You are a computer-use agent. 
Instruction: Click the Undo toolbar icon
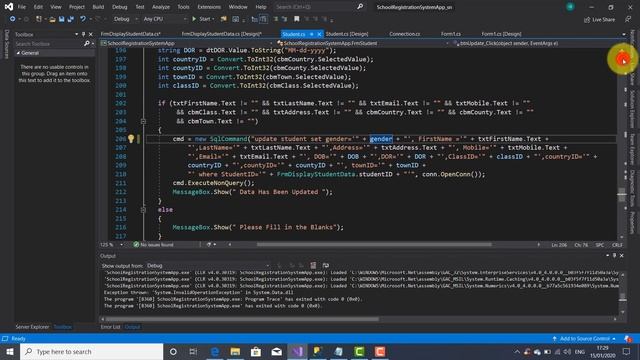pyautogui.click(x=83, y=19)
